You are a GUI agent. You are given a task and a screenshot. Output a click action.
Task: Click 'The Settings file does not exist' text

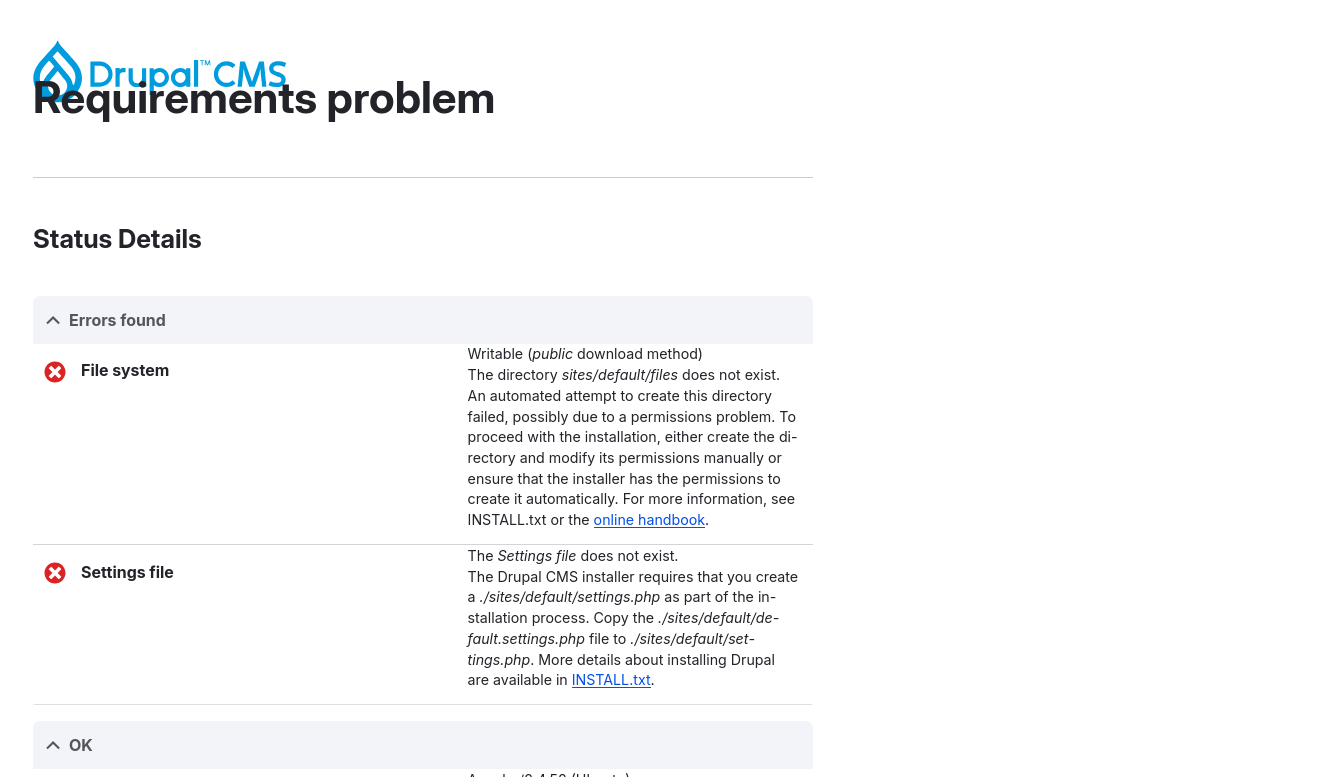coord(573,556)
